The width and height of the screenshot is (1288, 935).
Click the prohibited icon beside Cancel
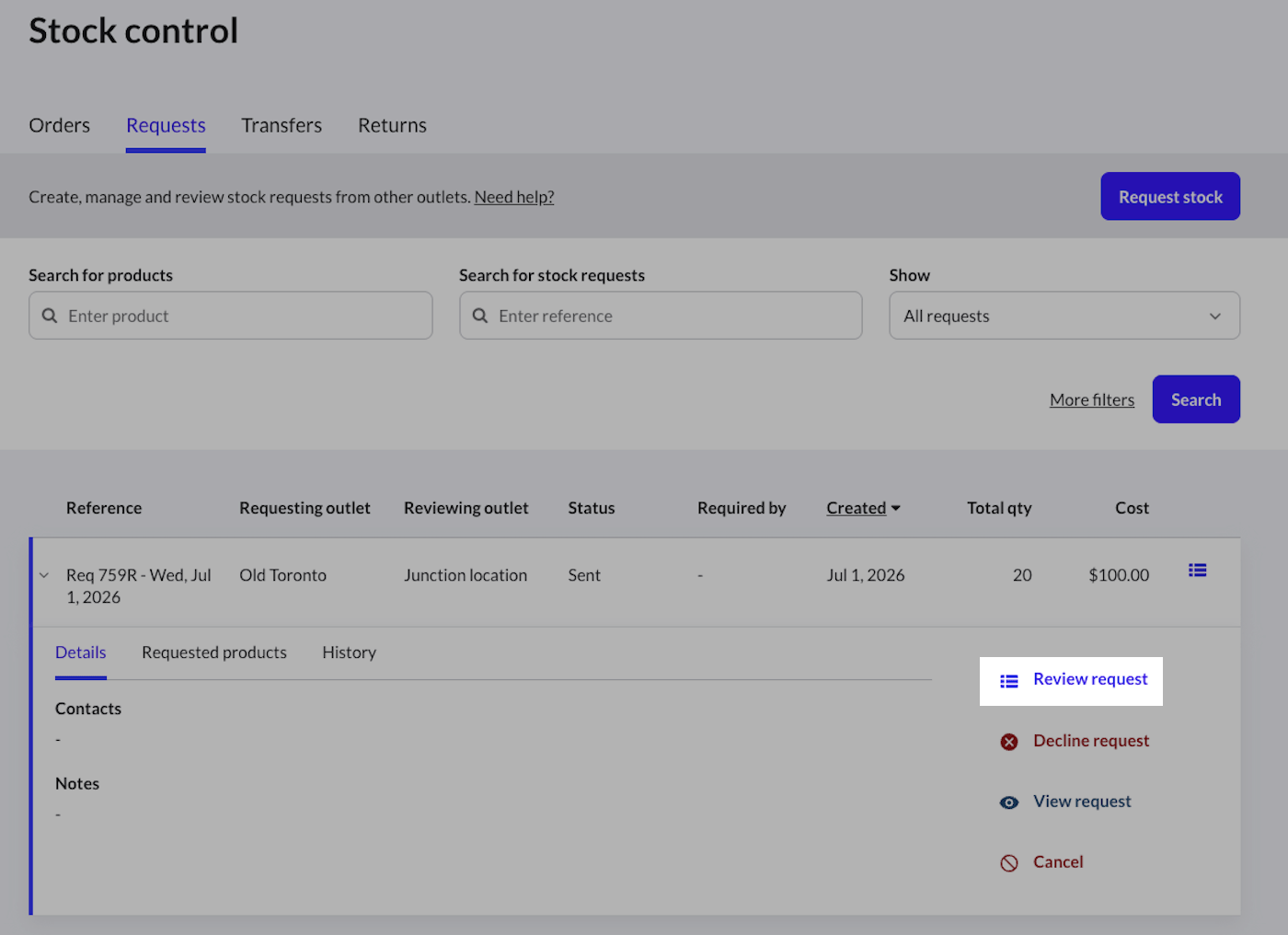tap(1009, 863)
